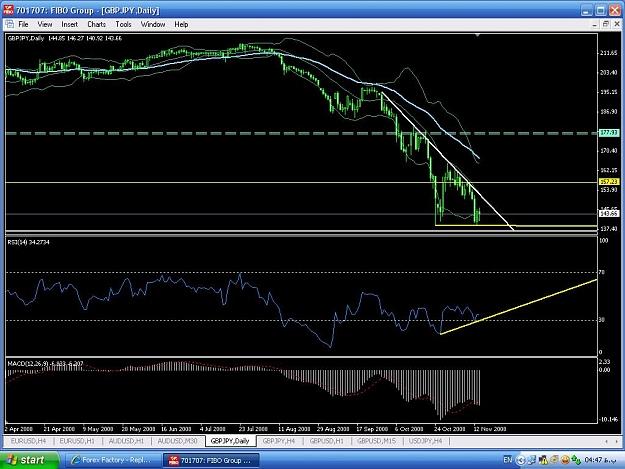Switch to the GBPJPY,H4 chart tab
This screenshot has width=625, height=469.
279,441
